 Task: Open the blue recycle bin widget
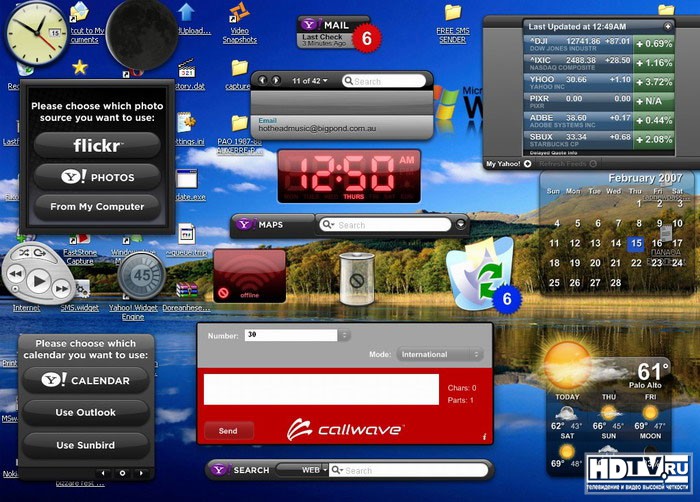click(x=480, y=273)
